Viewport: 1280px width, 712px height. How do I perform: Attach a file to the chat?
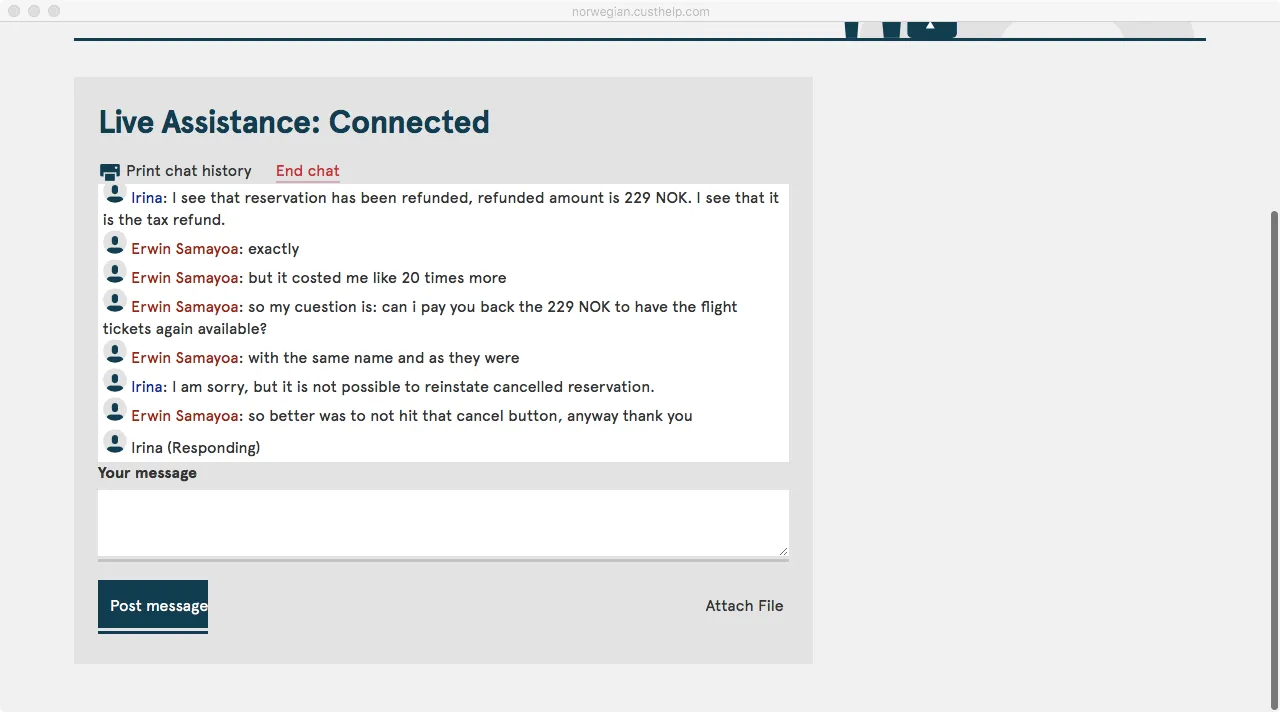tap(744, 606)
